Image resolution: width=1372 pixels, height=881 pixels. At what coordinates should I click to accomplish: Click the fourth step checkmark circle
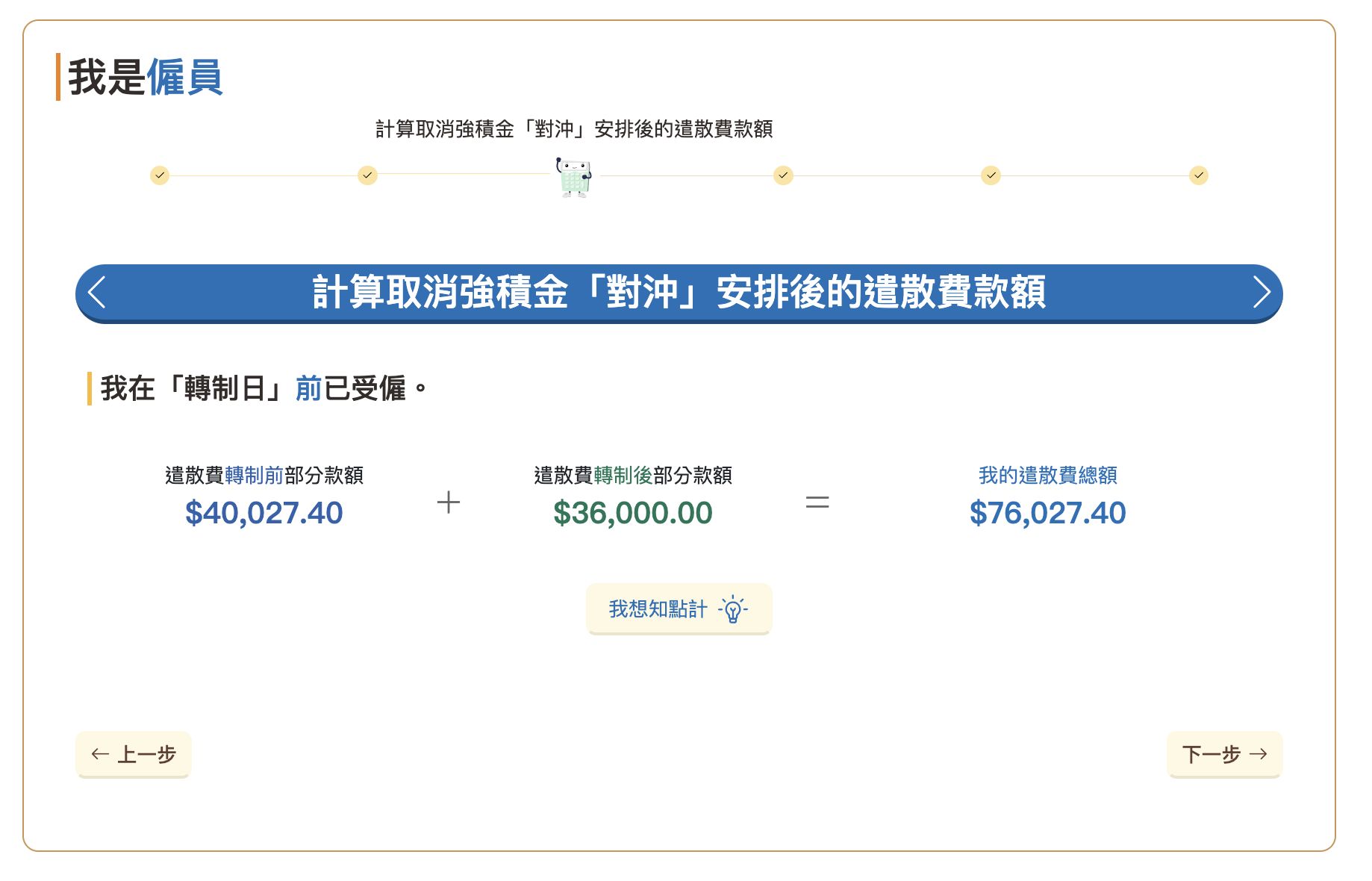coord(783,175)
